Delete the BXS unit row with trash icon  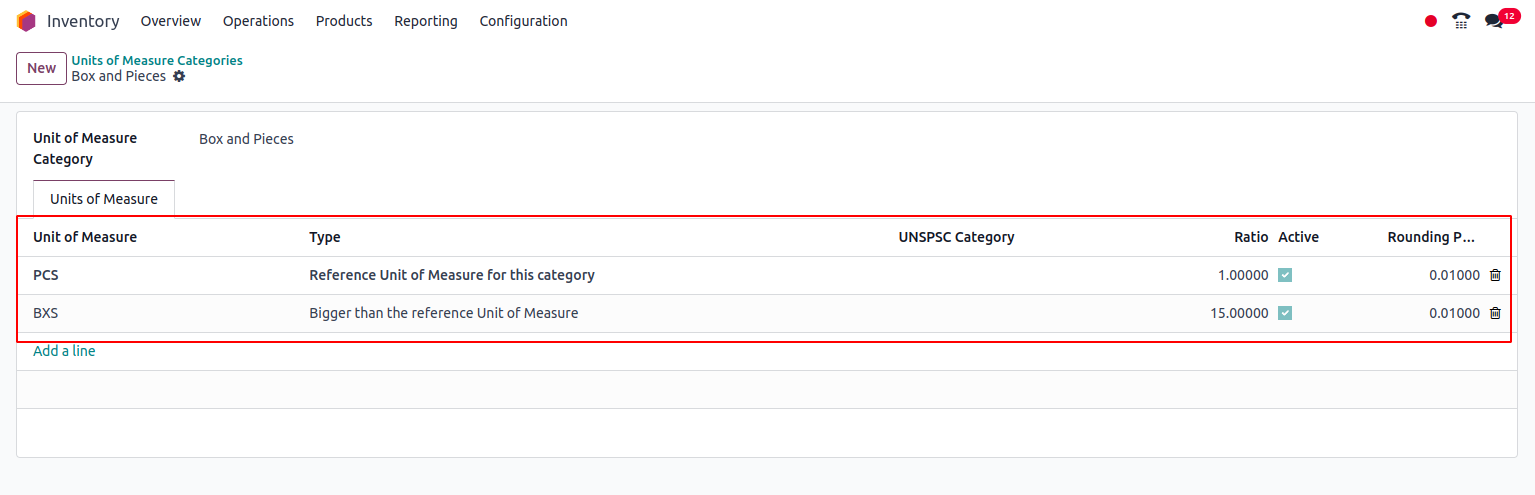1495,313
